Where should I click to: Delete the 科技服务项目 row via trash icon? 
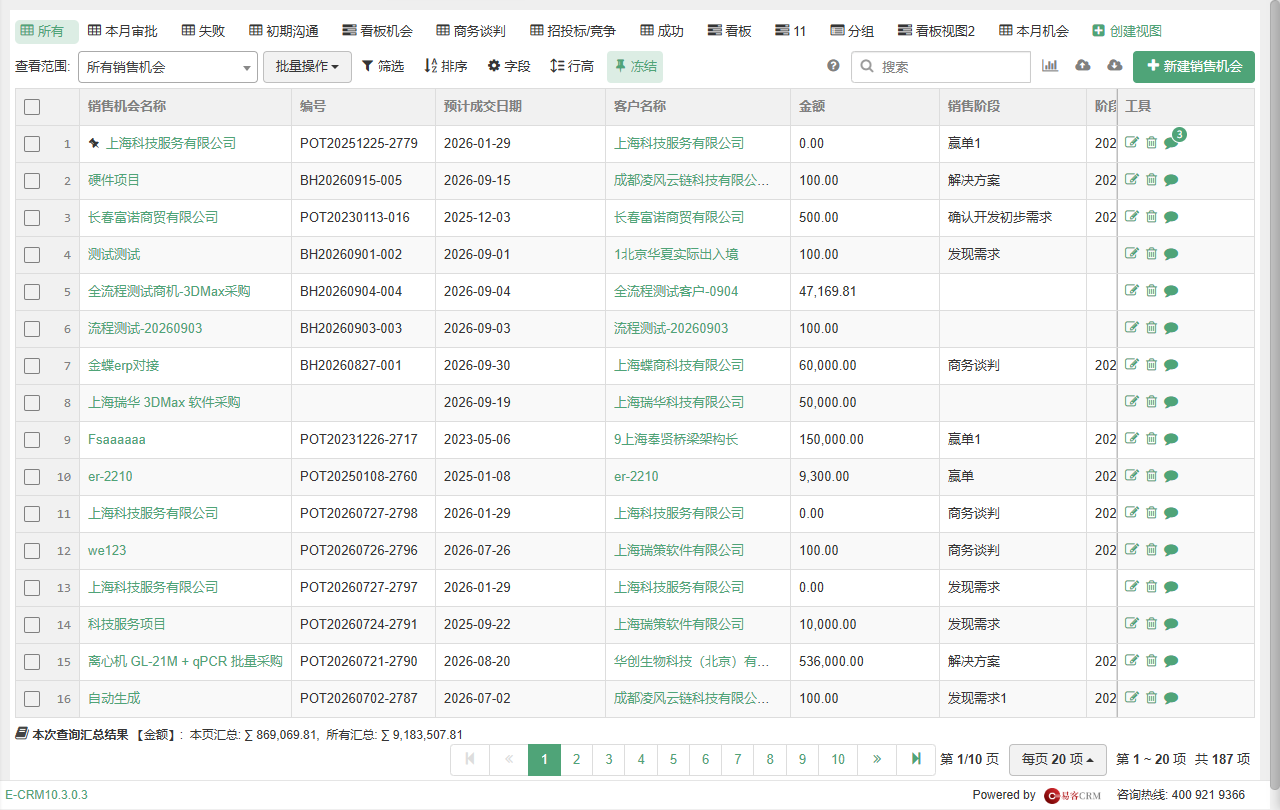[1151, 624]
